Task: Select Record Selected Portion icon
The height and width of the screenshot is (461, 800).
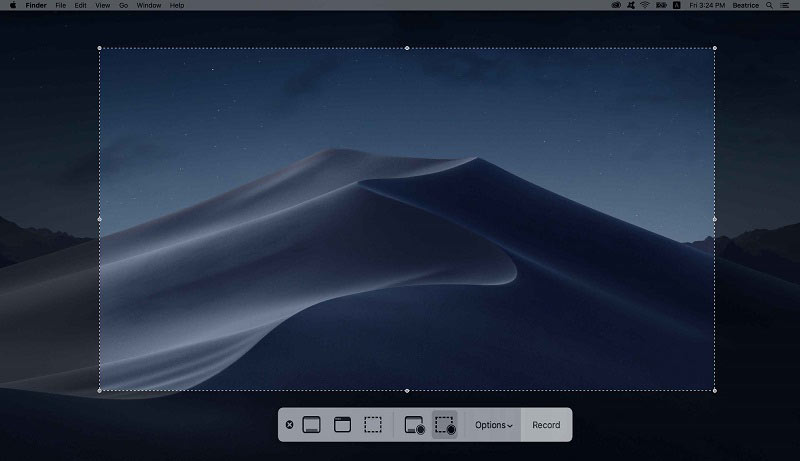Action: click(445, 425)
